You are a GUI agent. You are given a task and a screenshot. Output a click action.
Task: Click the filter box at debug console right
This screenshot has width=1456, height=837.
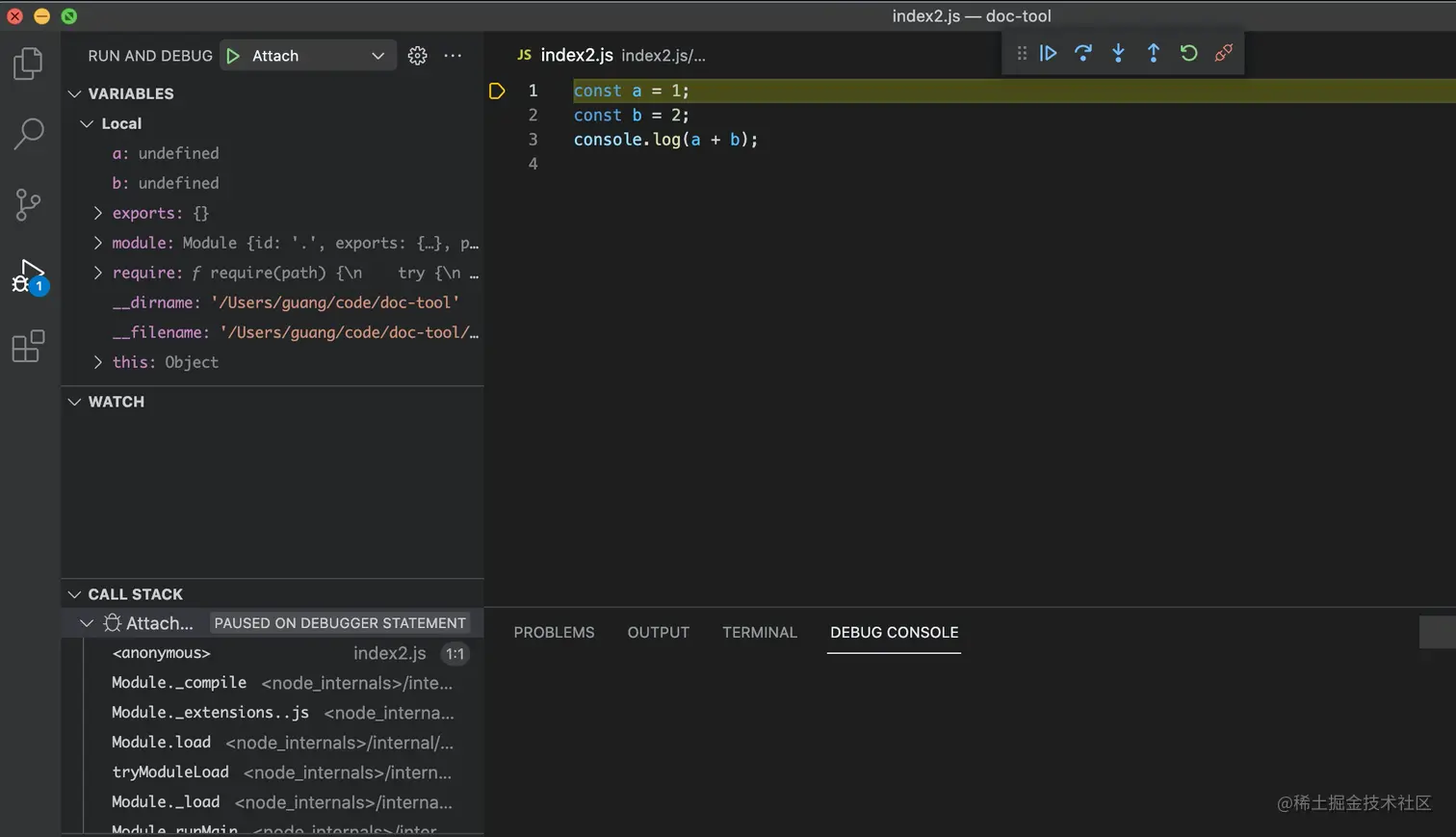1438,632
